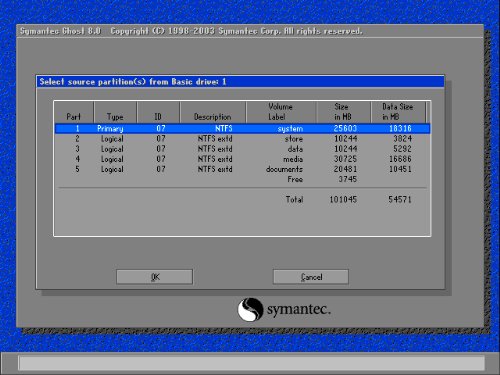Screen dimensions: 500x375
Task: Click the Symantec logo icon
Action: coord(250,309)
